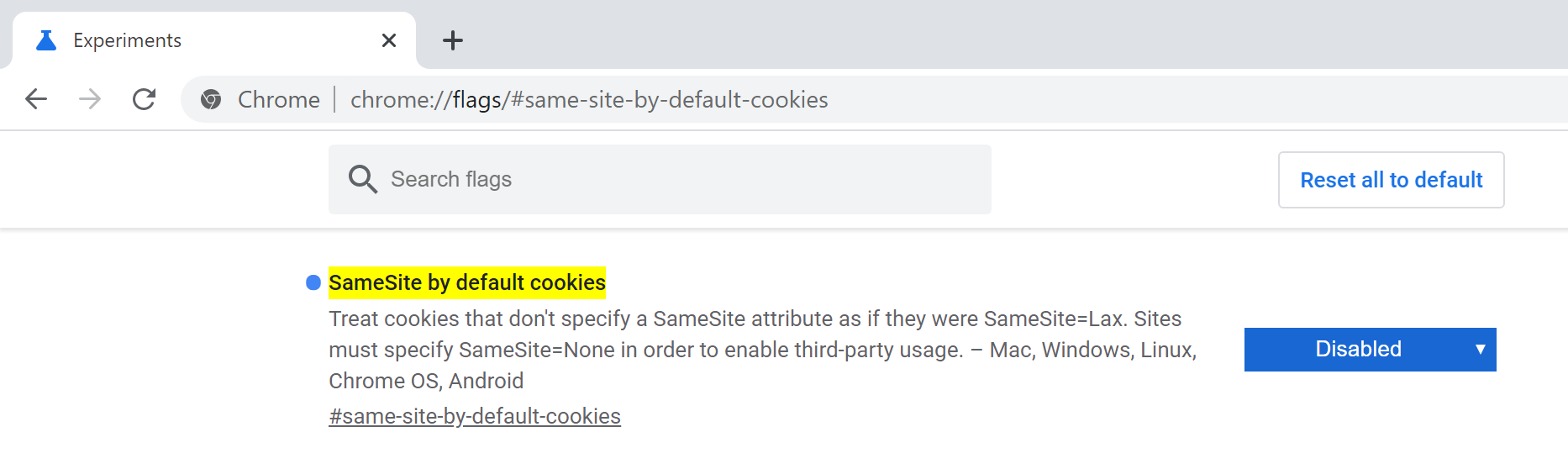Click the flask icon on Experiments tab
1568x469 pixels.
click(46, 40)
